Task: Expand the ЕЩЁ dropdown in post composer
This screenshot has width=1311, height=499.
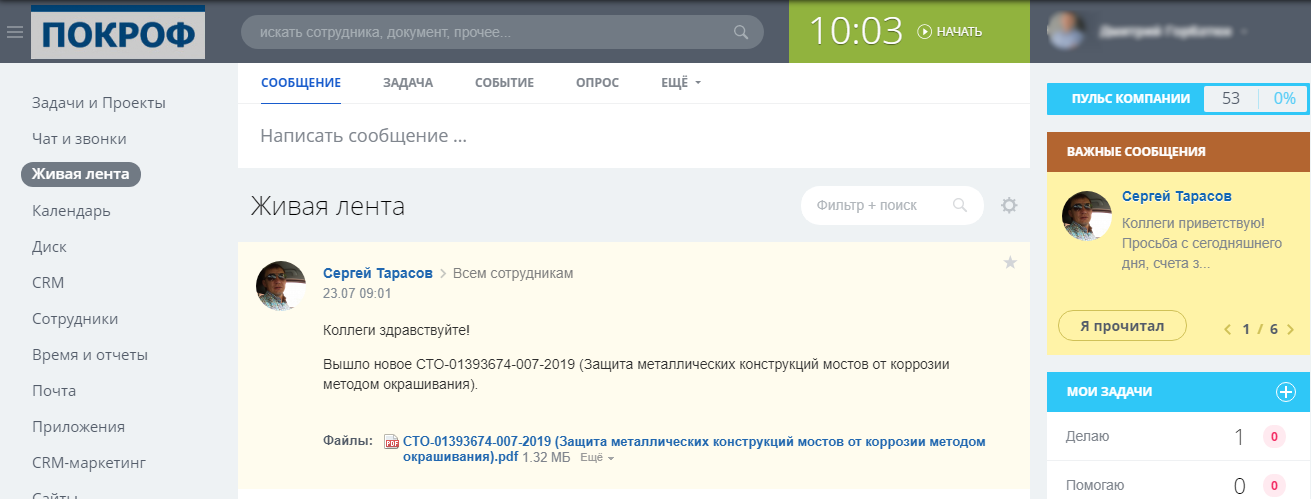Action: pos(681,83)
